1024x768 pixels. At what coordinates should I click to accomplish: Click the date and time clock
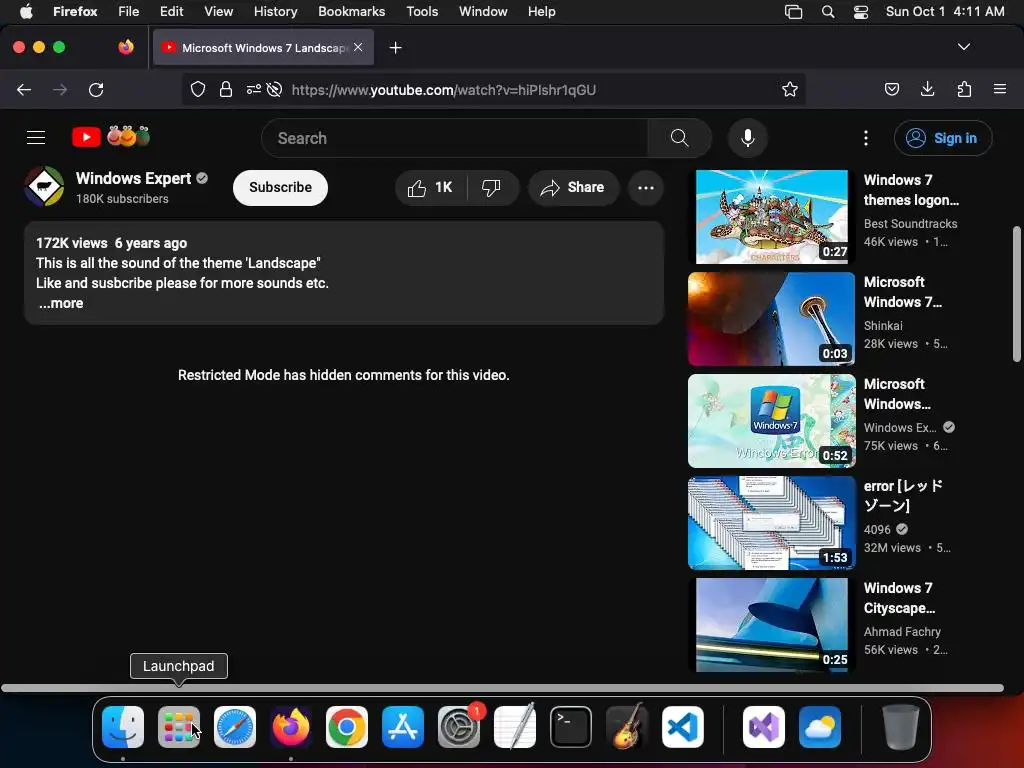[945, 12]
